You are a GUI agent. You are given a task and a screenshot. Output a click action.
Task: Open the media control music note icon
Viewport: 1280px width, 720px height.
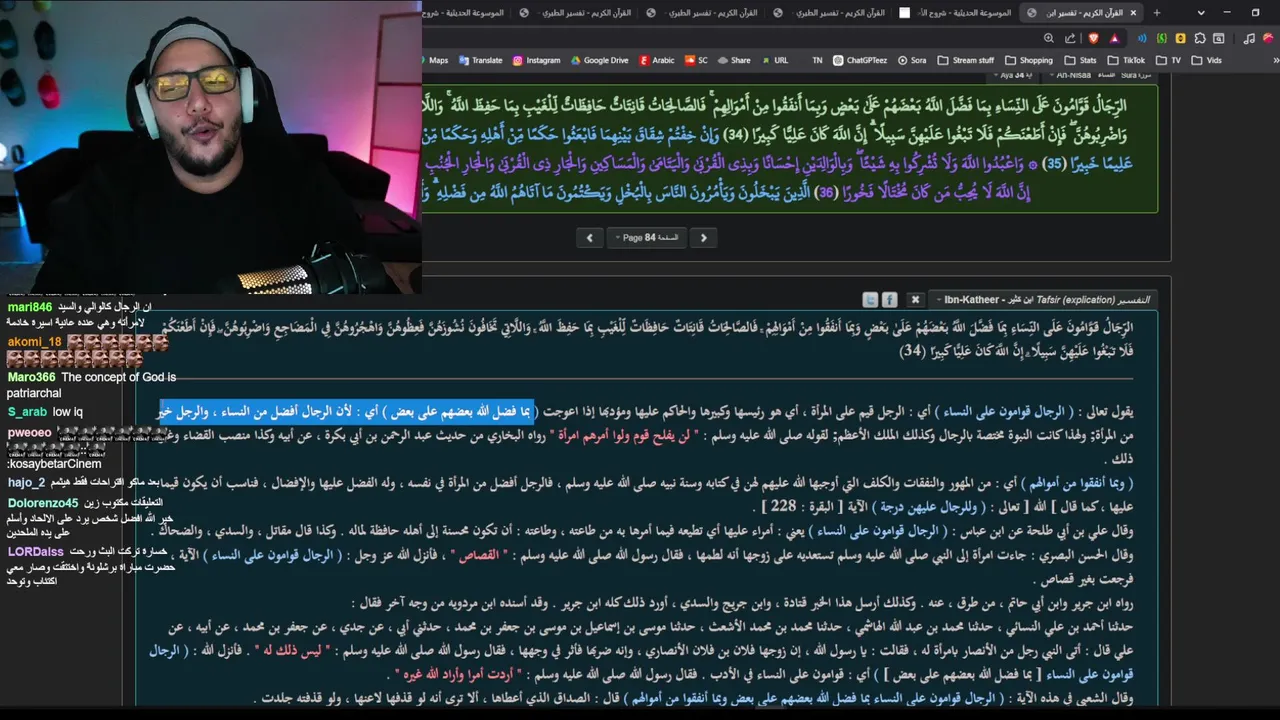click(x=1249, y=38)
